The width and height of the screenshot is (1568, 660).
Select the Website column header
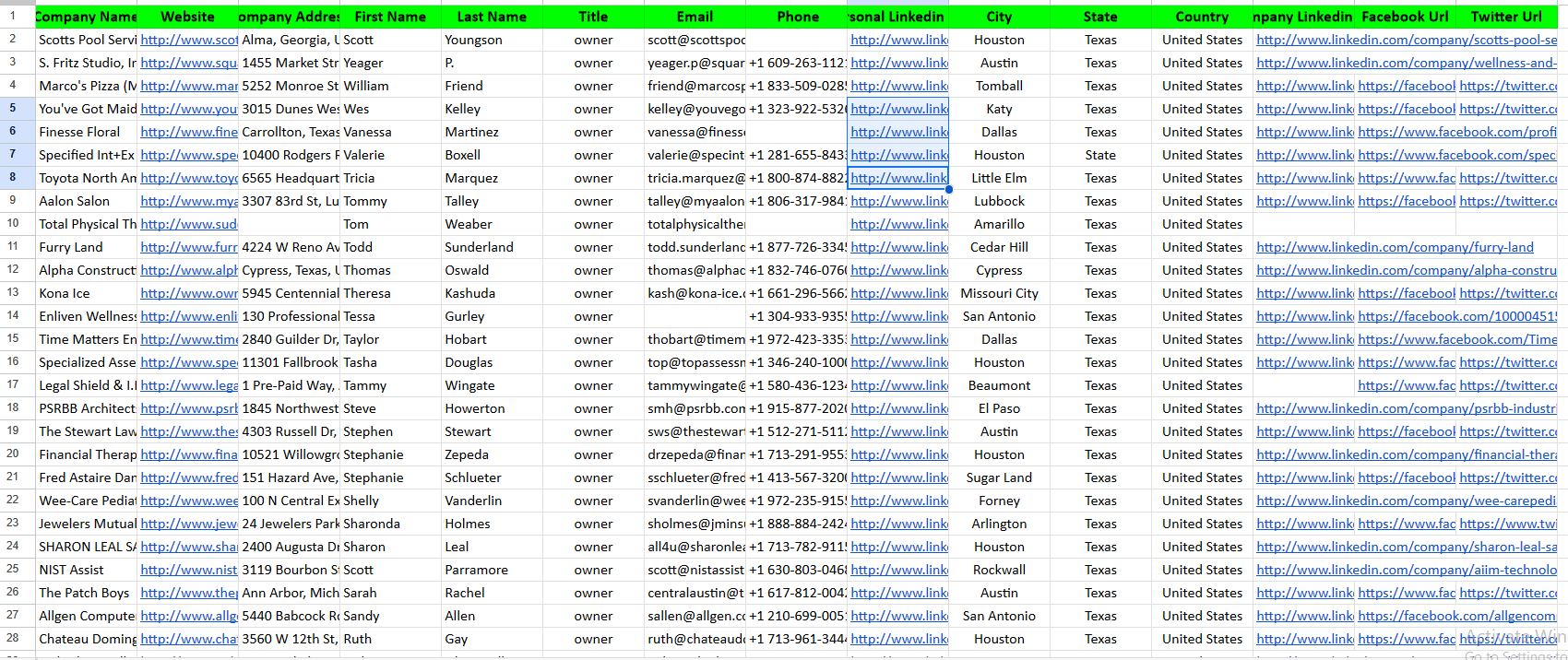pyautogui.click(x=187, y=17)
